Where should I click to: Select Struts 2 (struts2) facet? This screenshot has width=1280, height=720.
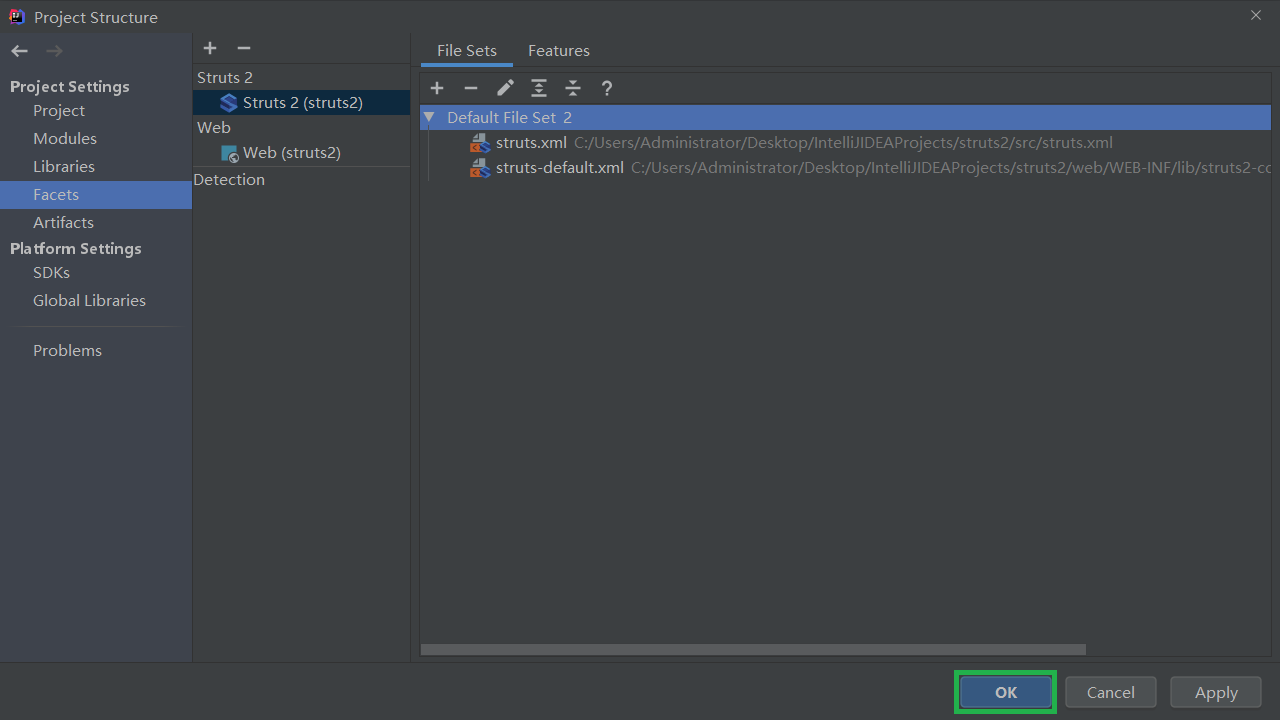point(302,103)
